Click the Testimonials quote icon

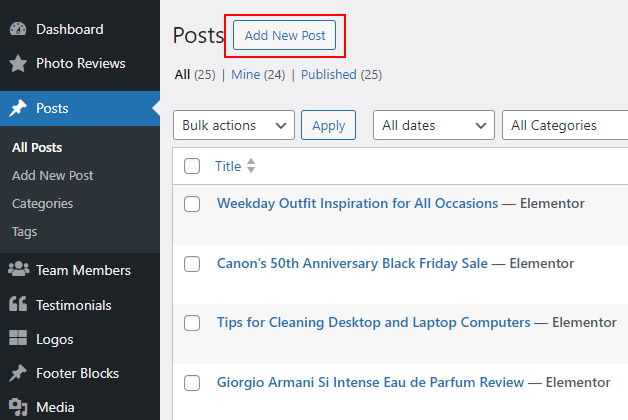18,304
